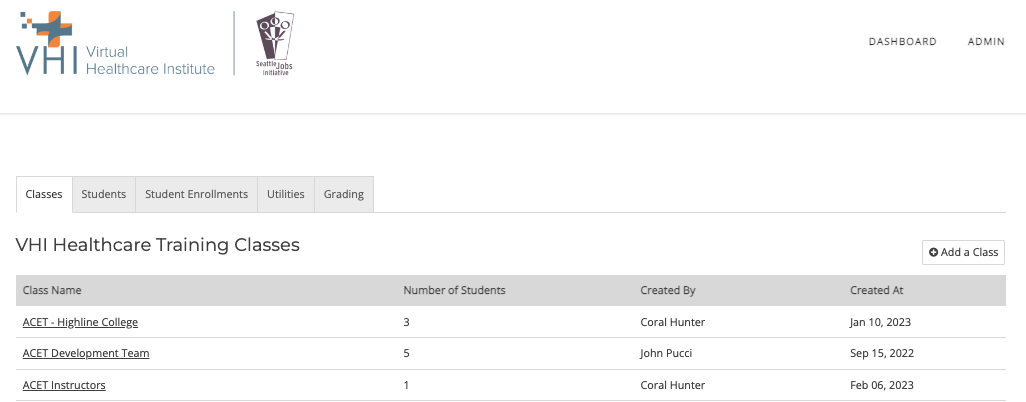Open the ACET Instructors class link
Image resolution: width=1026 pixels, height=402 pixels.
pos(64,385)
